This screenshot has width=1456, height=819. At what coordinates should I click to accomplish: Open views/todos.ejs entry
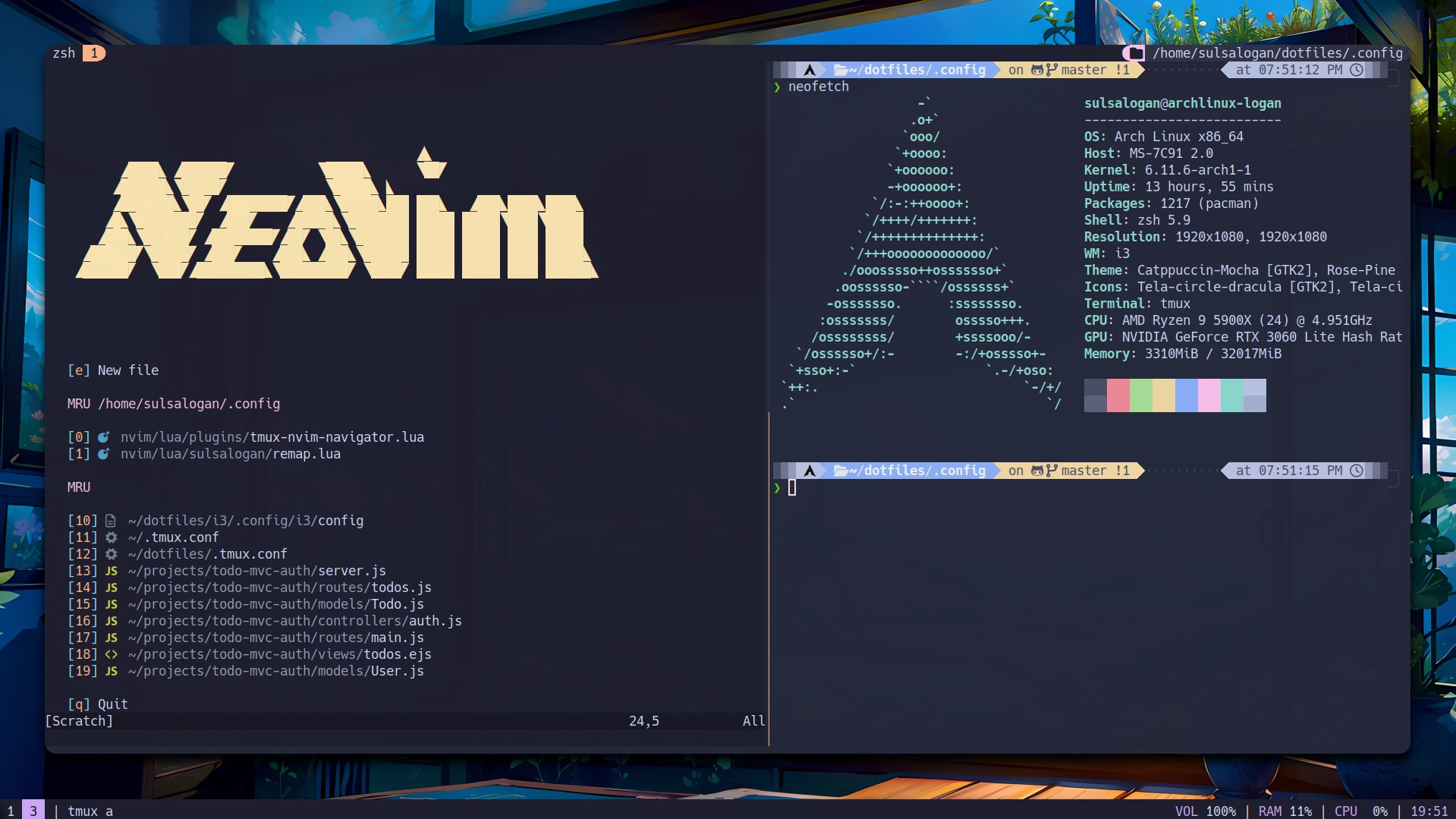coord(250,654)
